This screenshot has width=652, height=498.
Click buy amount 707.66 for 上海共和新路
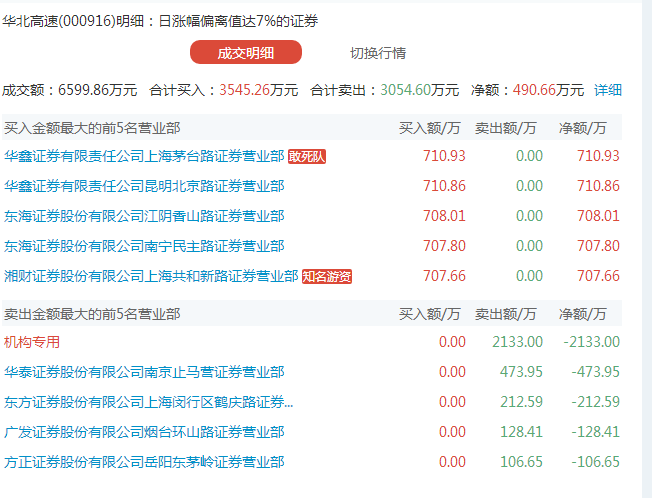444,276
